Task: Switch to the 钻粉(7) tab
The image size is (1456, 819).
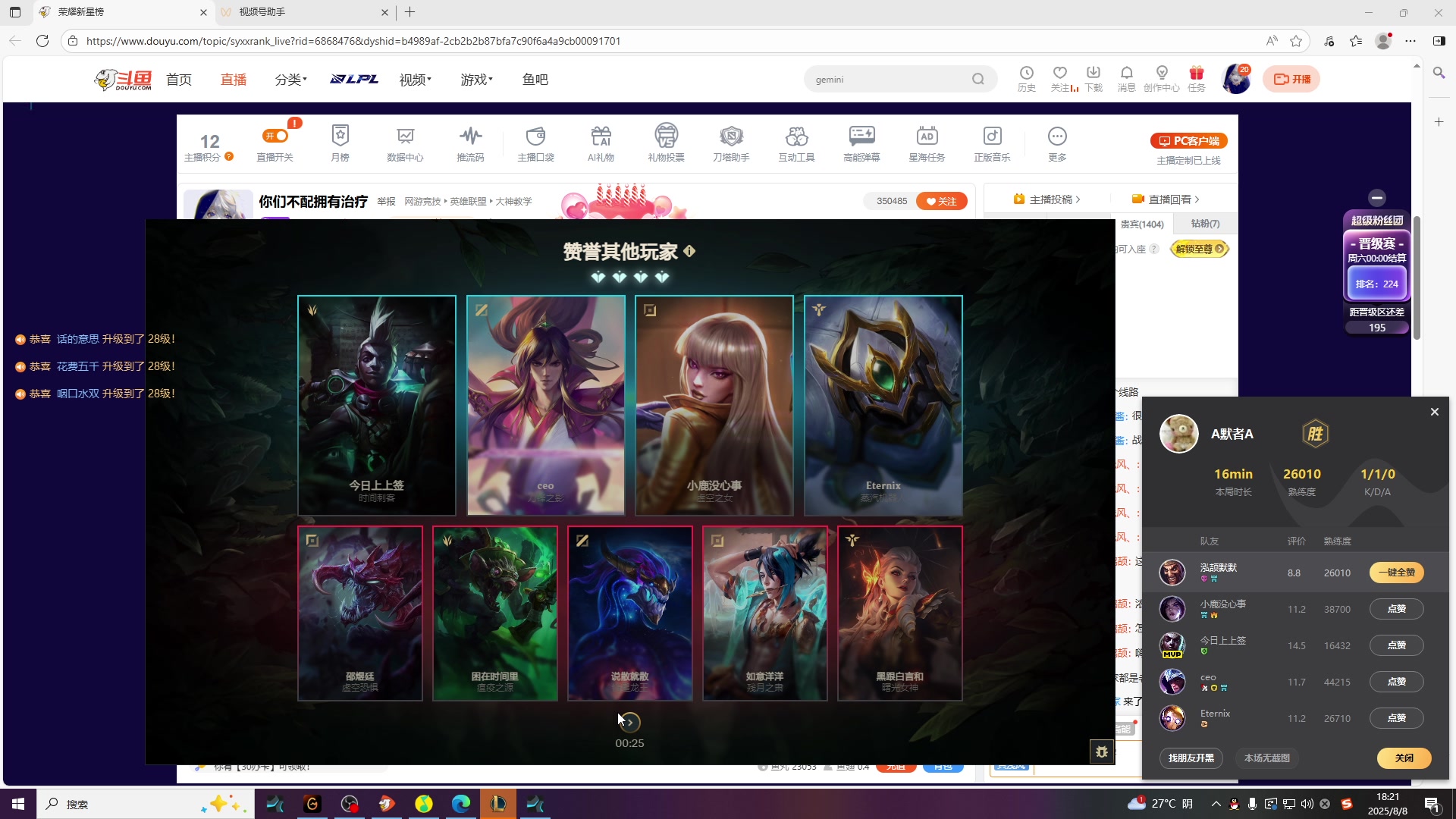Action: click(x=1205, y=224)
